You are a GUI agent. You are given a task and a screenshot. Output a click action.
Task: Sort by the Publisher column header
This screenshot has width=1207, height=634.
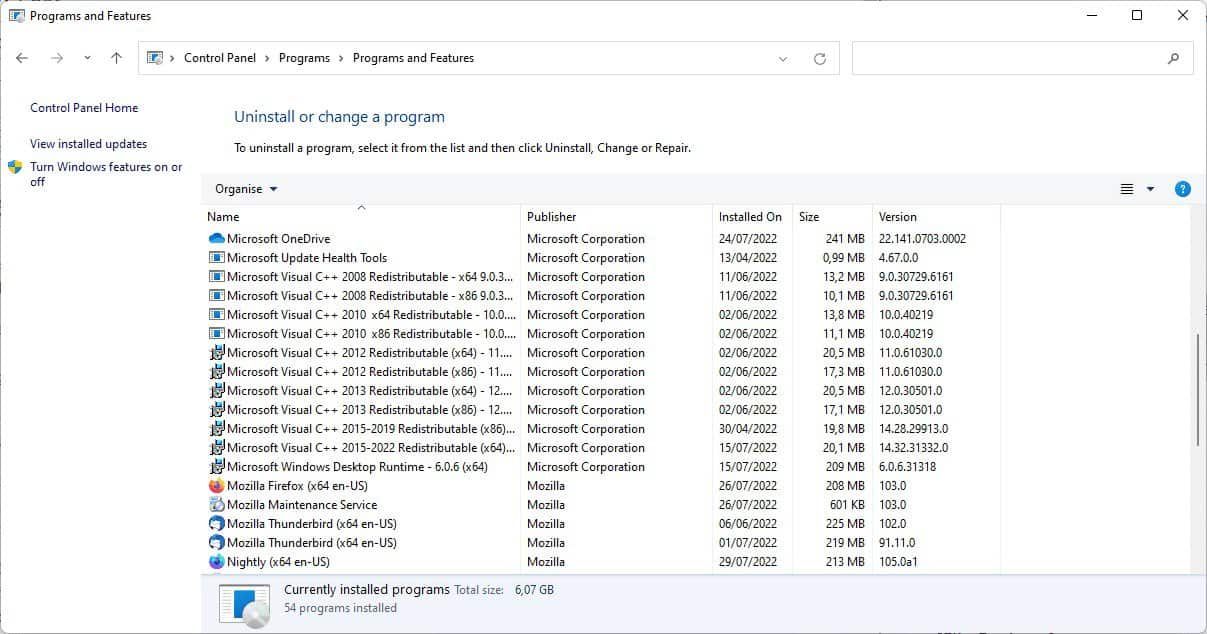pos(616,216)
